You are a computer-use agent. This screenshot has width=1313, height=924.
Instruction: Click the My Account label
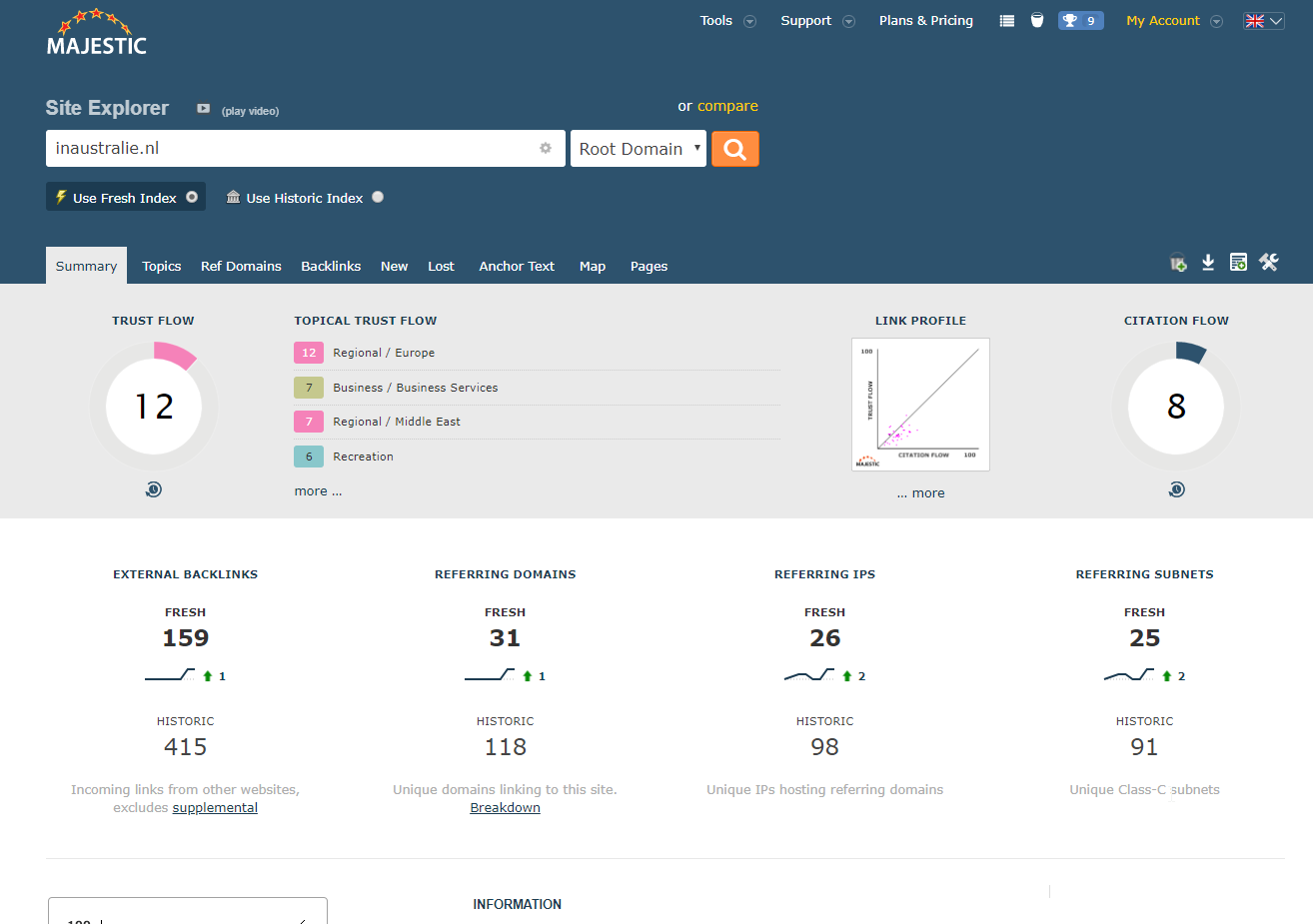point(1163,20)
